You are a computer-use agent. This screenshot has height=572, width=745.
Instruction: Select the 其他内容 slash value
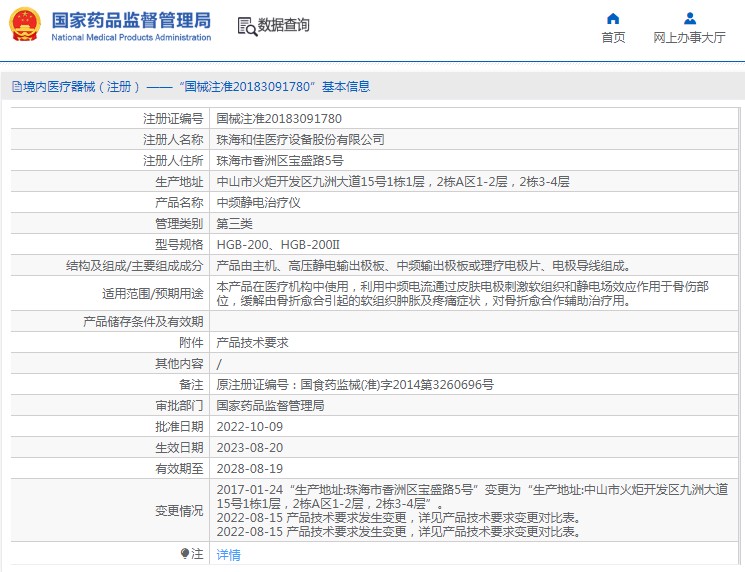click(x=219, y=364)
